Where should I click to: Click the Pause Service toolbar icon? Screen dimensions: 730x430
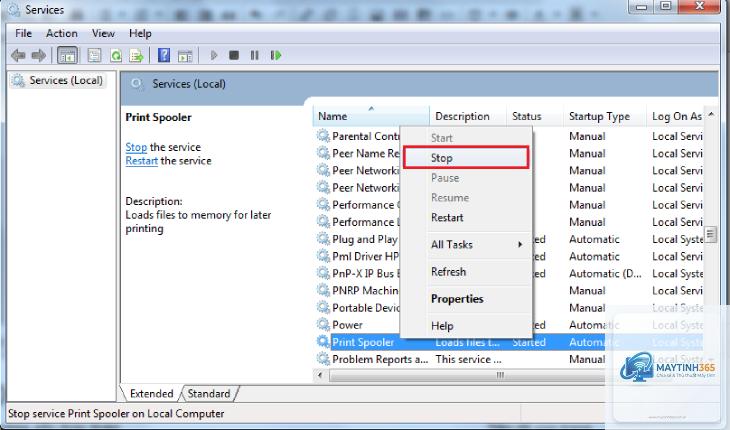254,55
